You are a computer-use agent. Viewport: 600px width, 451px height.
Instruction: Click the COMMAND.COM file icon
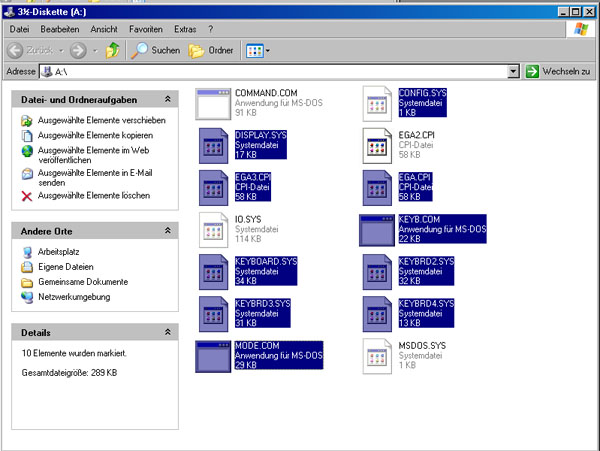point(213,104)
